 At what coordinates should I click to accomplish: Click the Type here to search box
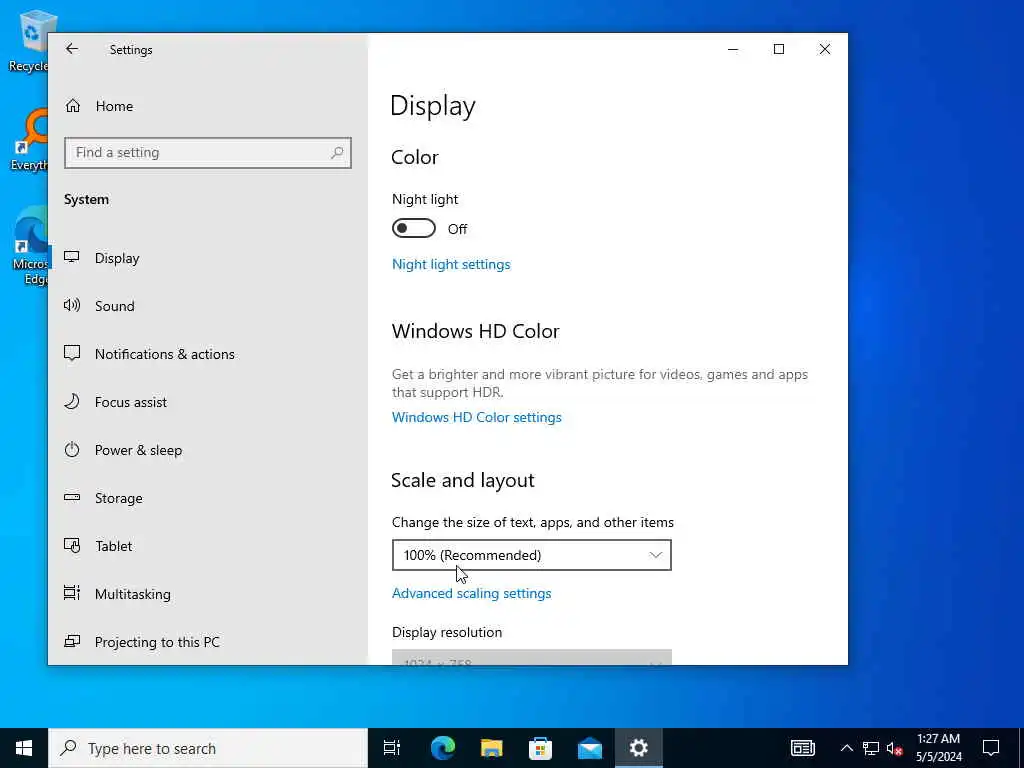click(x=208, y=748)
